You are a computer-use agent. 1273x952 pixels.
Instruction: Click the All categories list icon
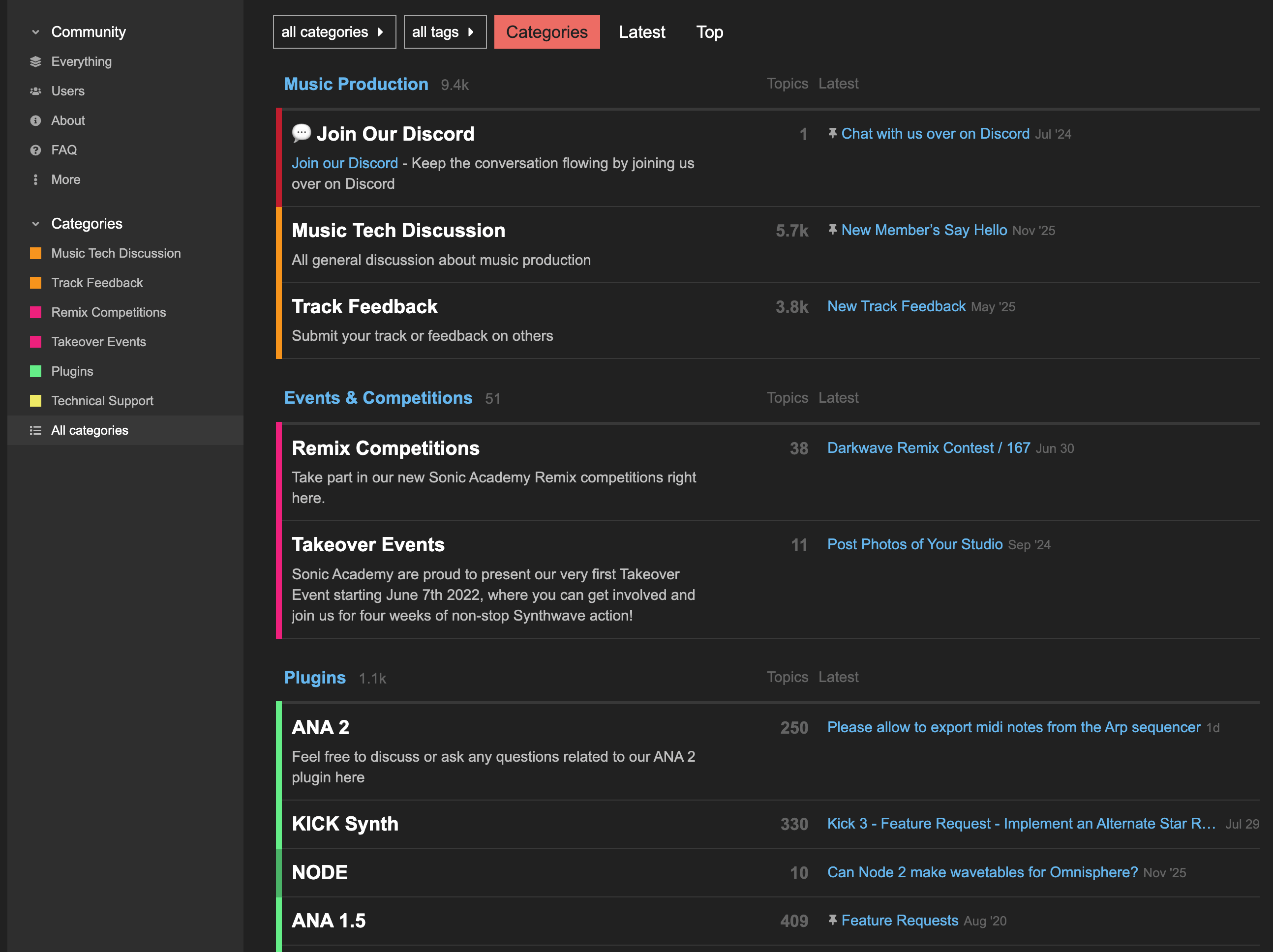tap(36, 430)
